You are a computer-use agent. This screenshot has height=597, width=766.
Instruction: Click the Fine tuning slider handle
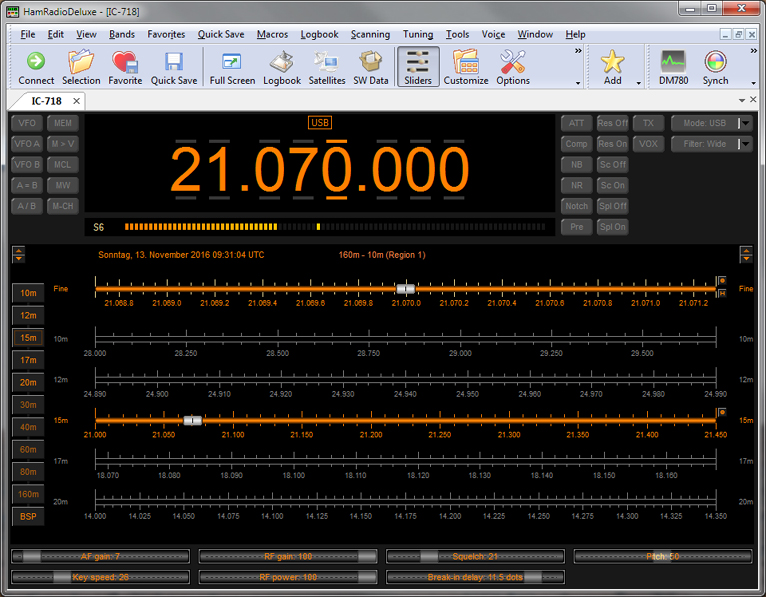(405, 289)
